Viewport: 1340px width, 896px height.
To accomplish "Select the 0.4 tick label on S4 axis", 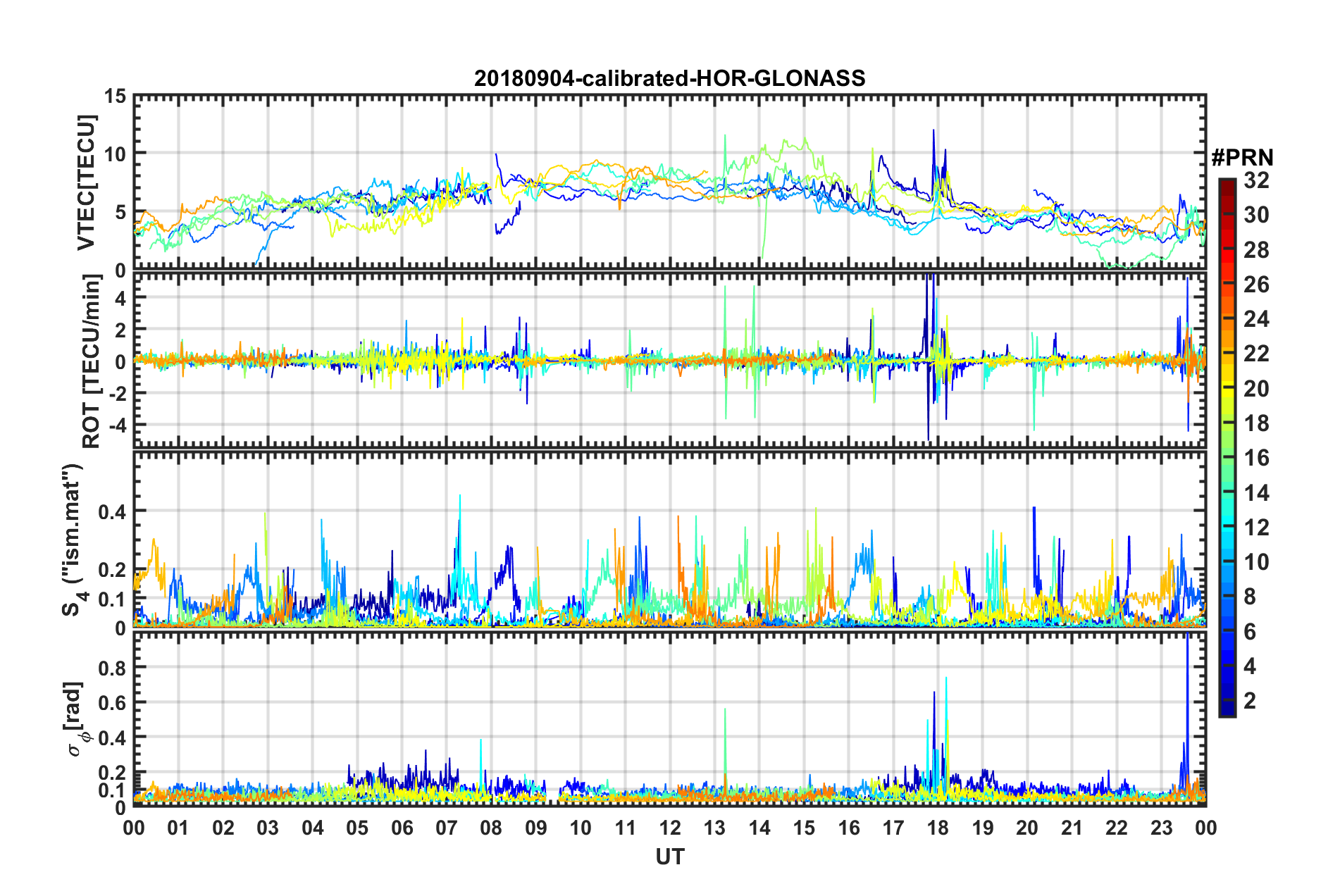I will [112, 511].
